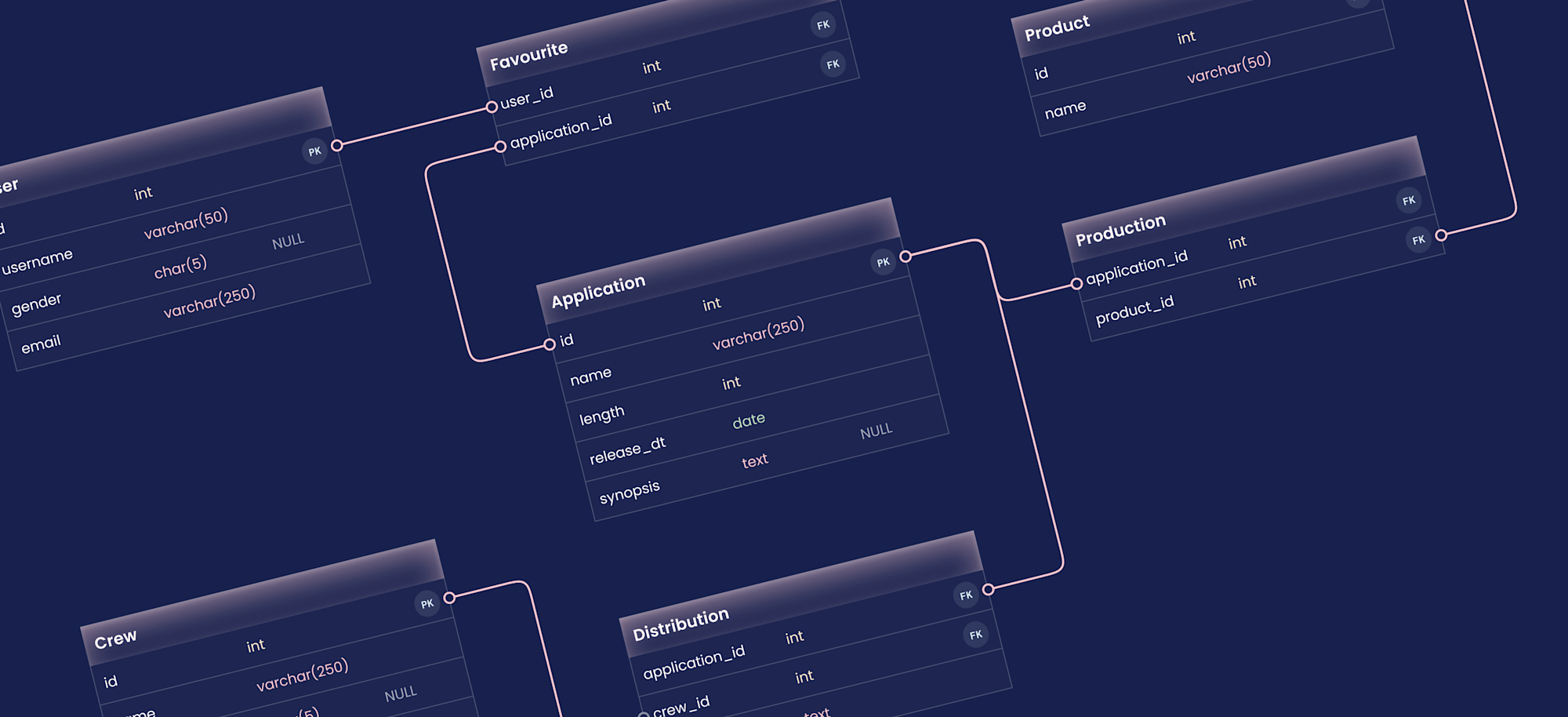Image resolution: width=1568 pixels, height=717 pixels.
Task: Select the Crew table header
Action: tap(263, 602)
